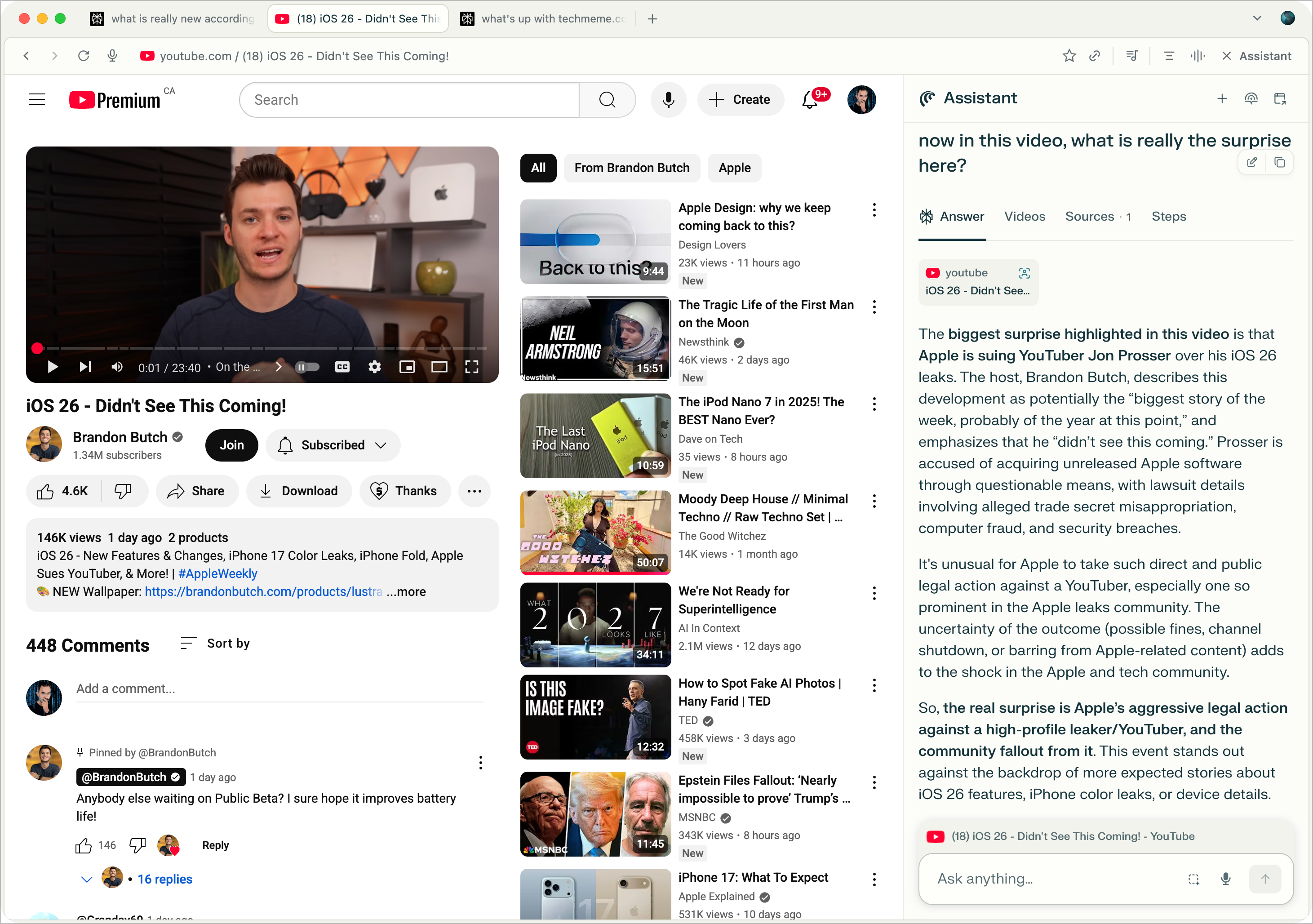Bookmark page with star icon
1313x924 pixels.
coord(1069,56)
